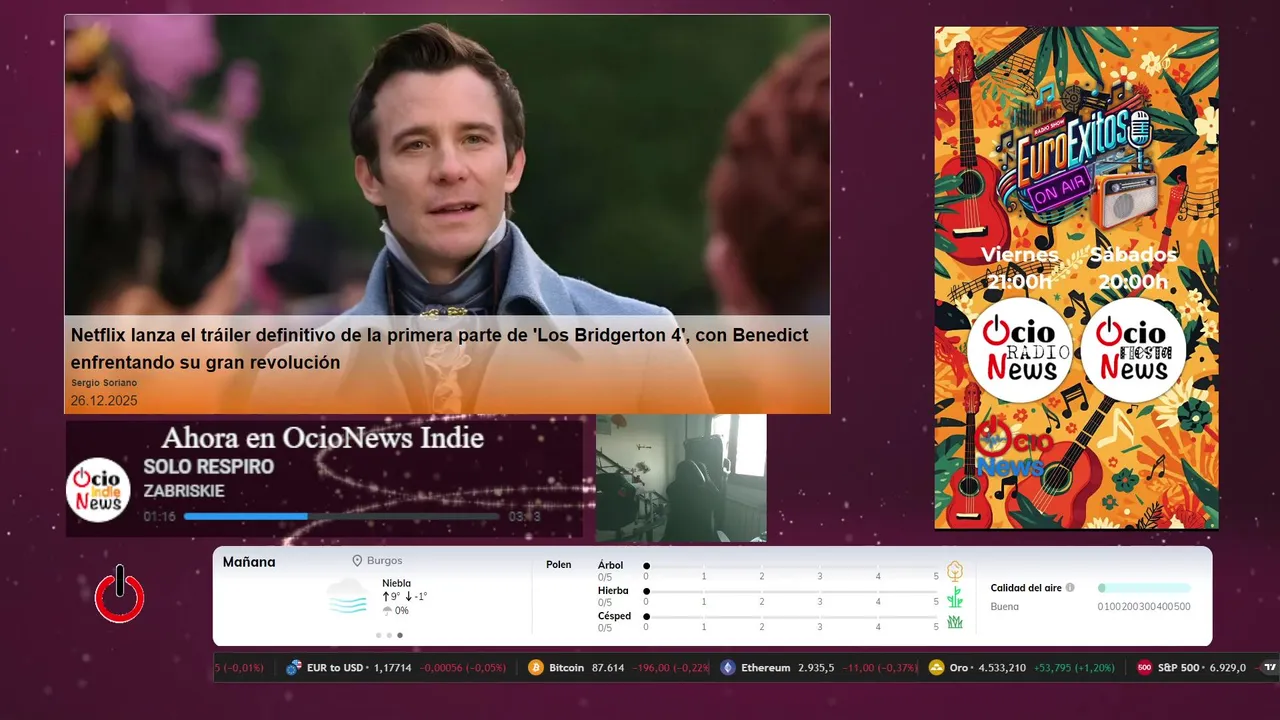1280x720 pixels.
Task: Click the author name Sergio Soriano
Action: [x=104, y=383]
